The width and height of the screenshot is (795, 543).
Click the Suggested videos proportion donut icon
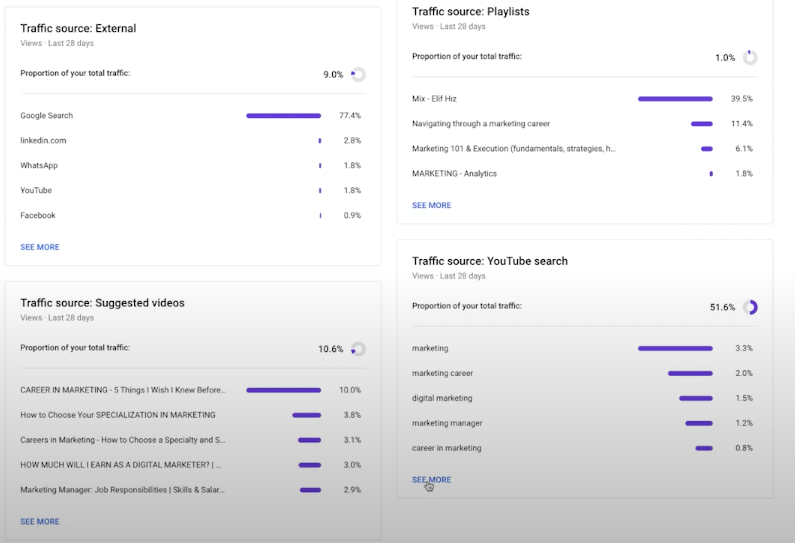pos(358,349)
